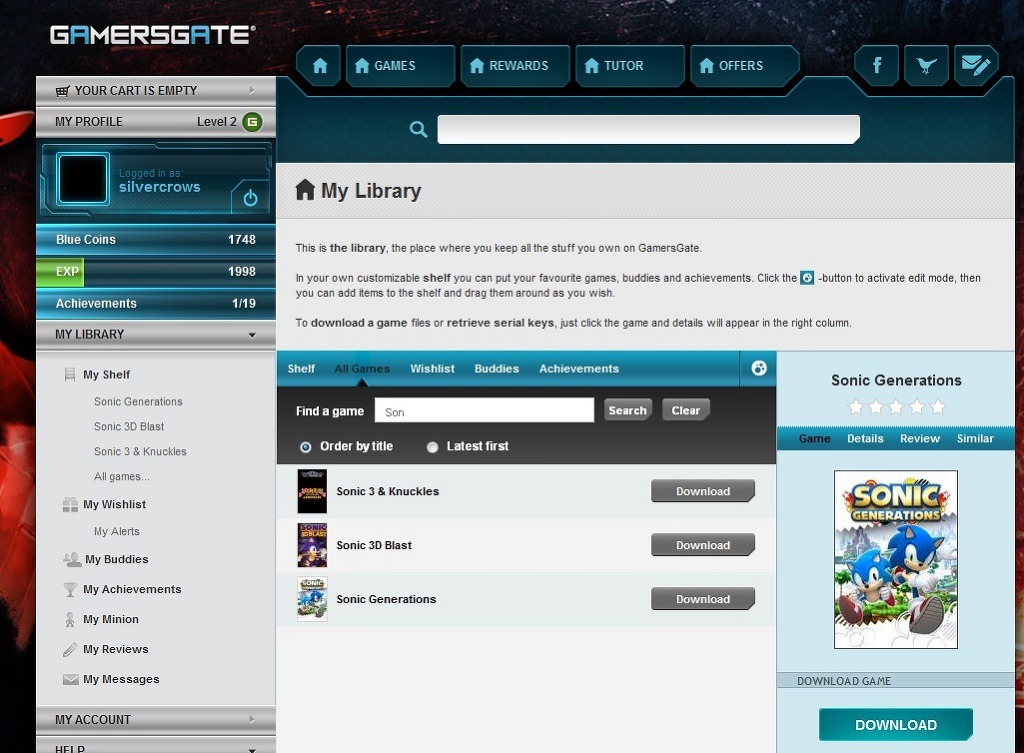The width and height of the screenshot is (1024, 753).
Task: Click the home icon in top navigation
Action: pyautogui.click(x=320, y=66)
